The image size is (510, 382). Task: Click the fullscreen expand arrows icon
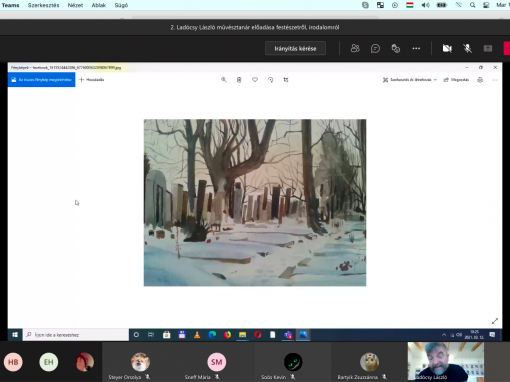point(495,321)
